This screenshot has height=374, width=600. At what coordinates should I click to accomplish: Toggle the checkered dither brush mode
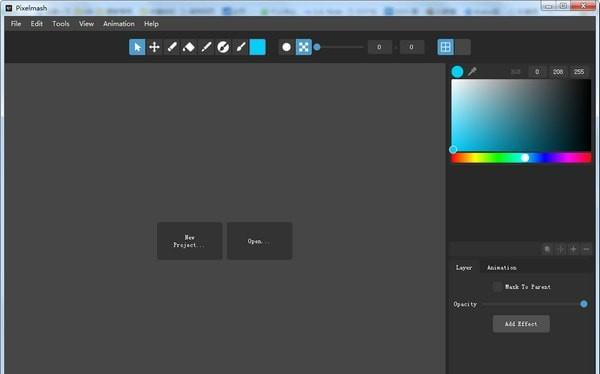click(x=303, y=47)
